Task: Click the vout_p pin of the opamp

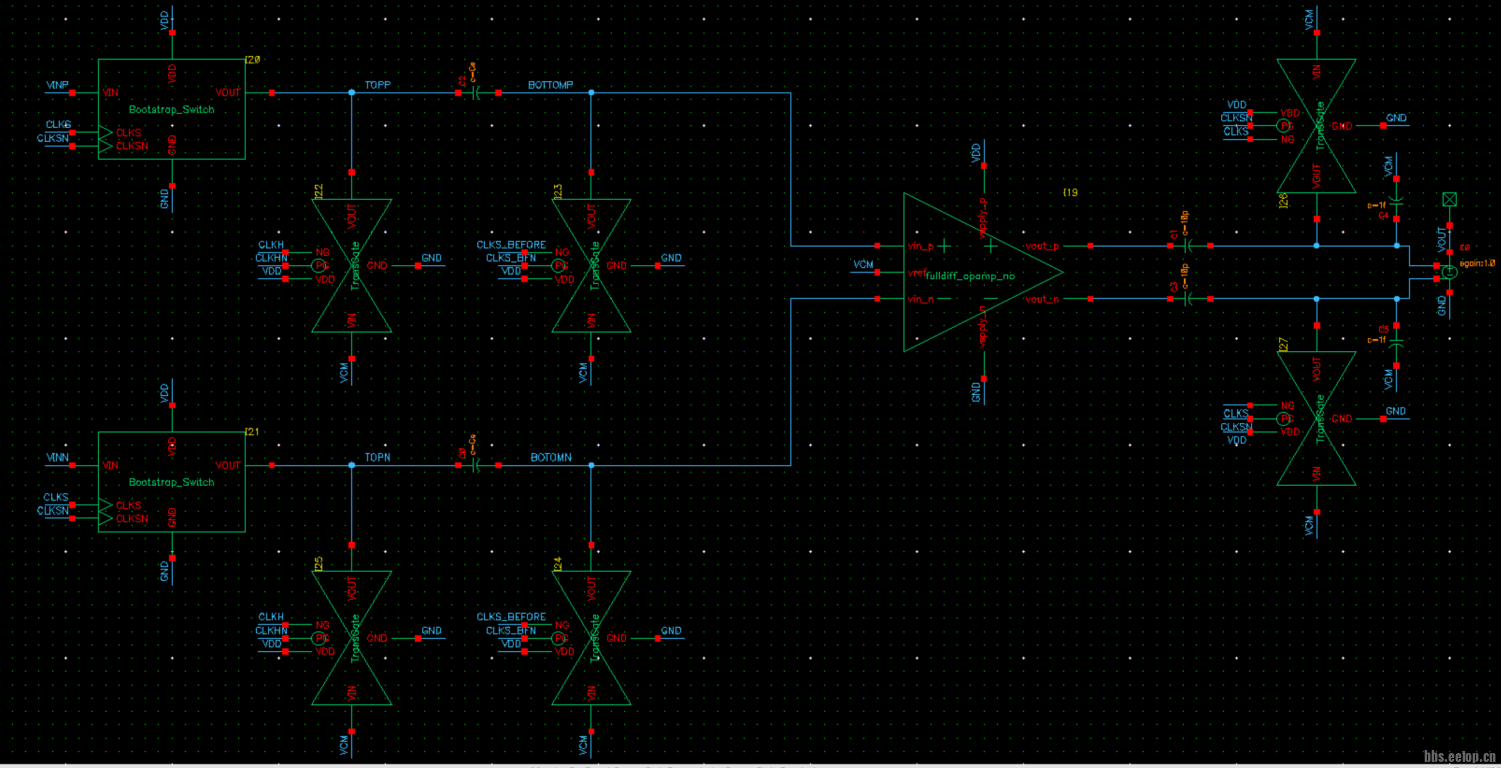Action: point(1090,245)
